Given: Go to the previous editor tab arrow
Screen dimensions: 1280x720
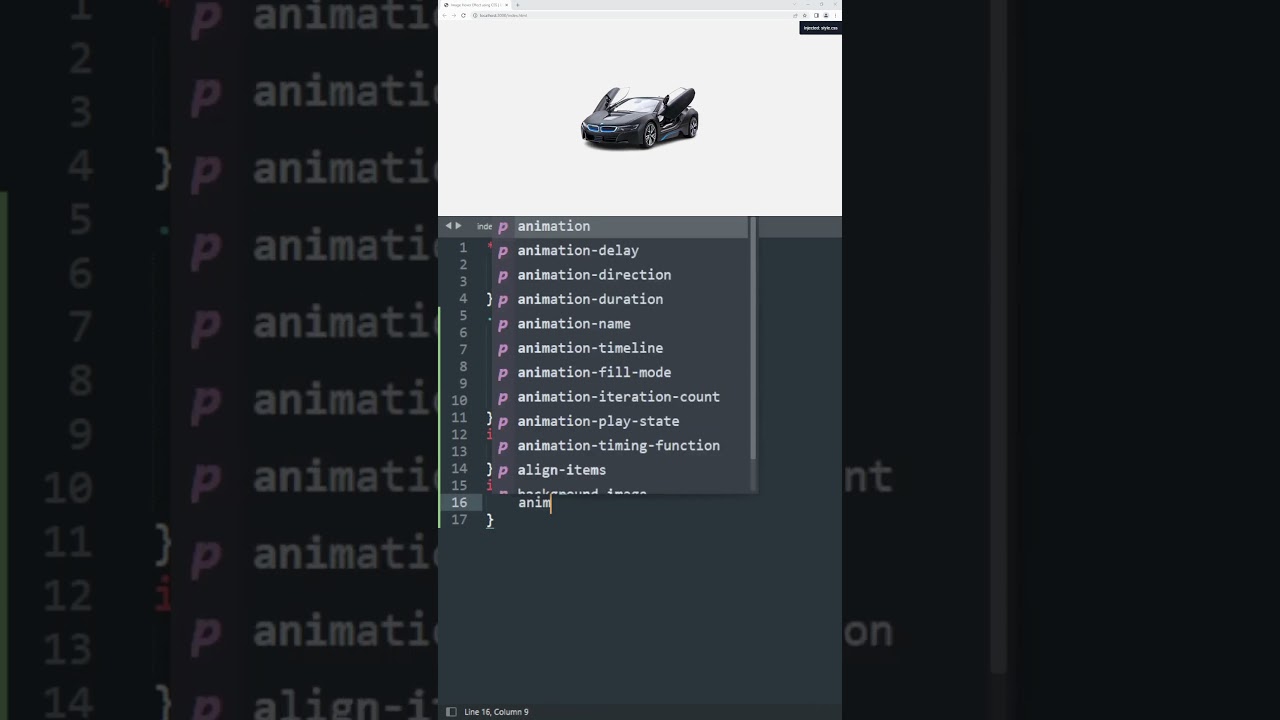Looking at the screenshot, I should tap(448, 226).
